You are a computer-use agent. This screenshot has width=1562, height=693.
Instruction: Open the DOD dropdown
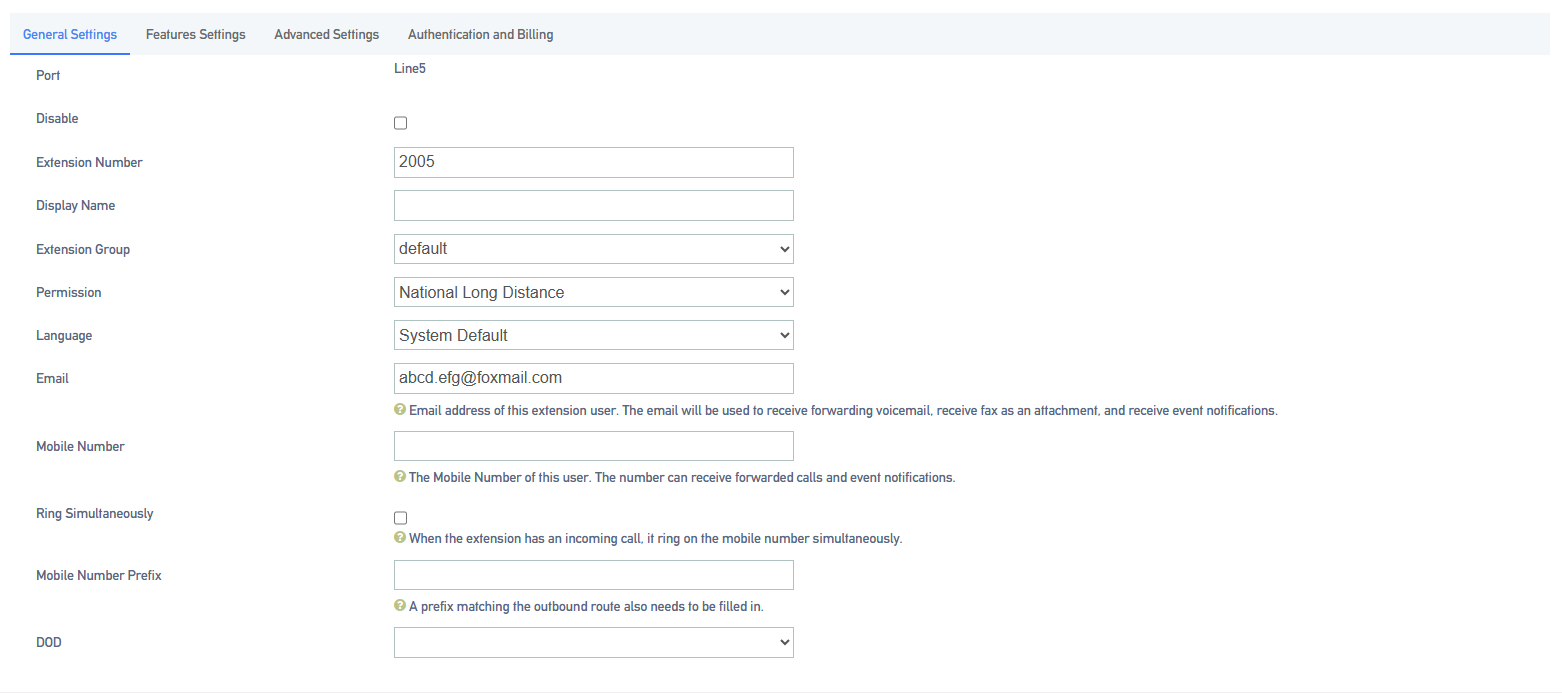pyautogui.click(x=594, y=643)
